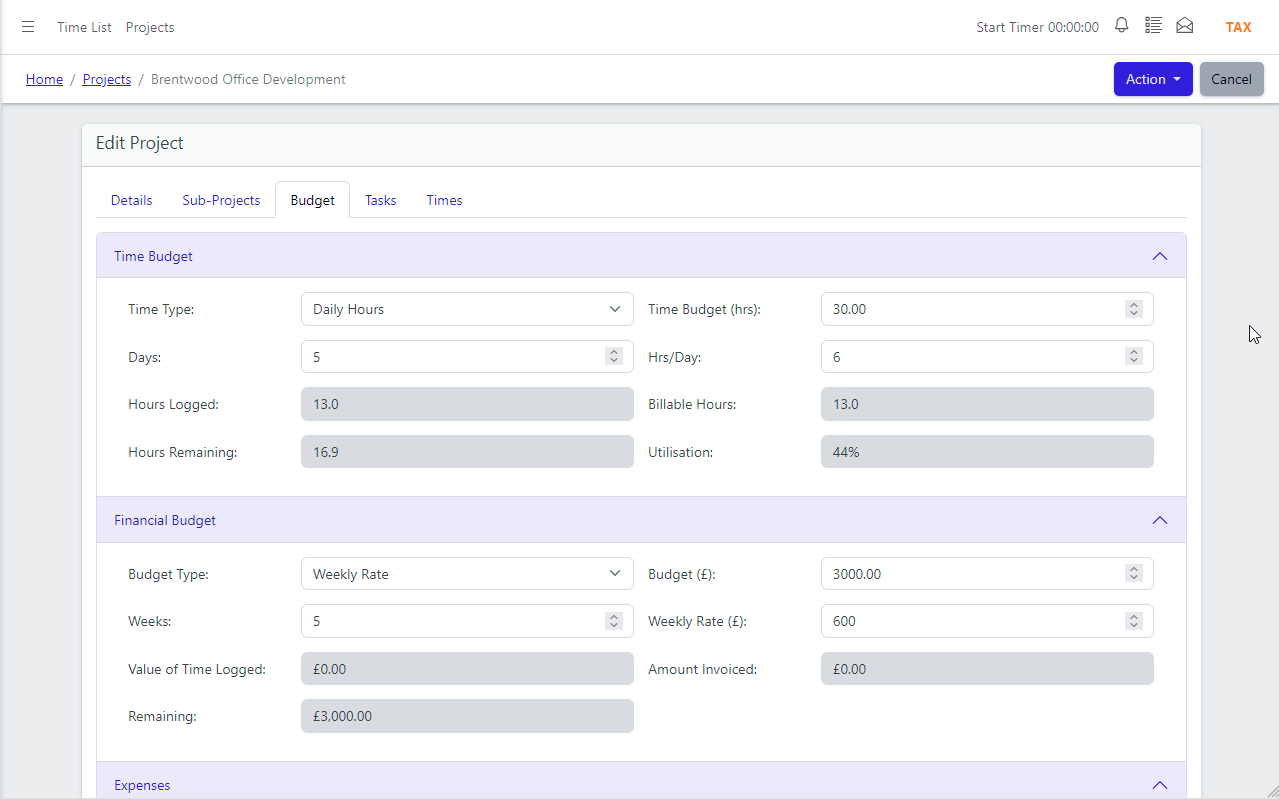Open the notifications bell
The image size is (1279, 799).
coord(1122,26)
